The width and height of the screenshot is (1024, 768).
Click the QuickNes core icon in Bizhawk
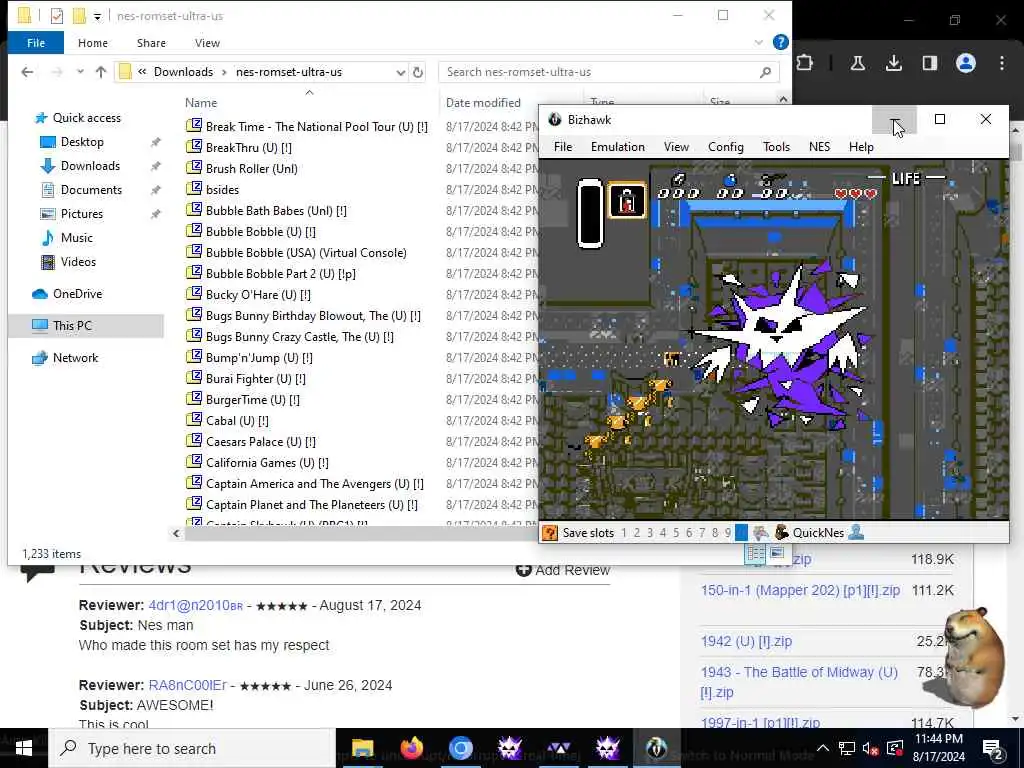[x=781, y=533]
